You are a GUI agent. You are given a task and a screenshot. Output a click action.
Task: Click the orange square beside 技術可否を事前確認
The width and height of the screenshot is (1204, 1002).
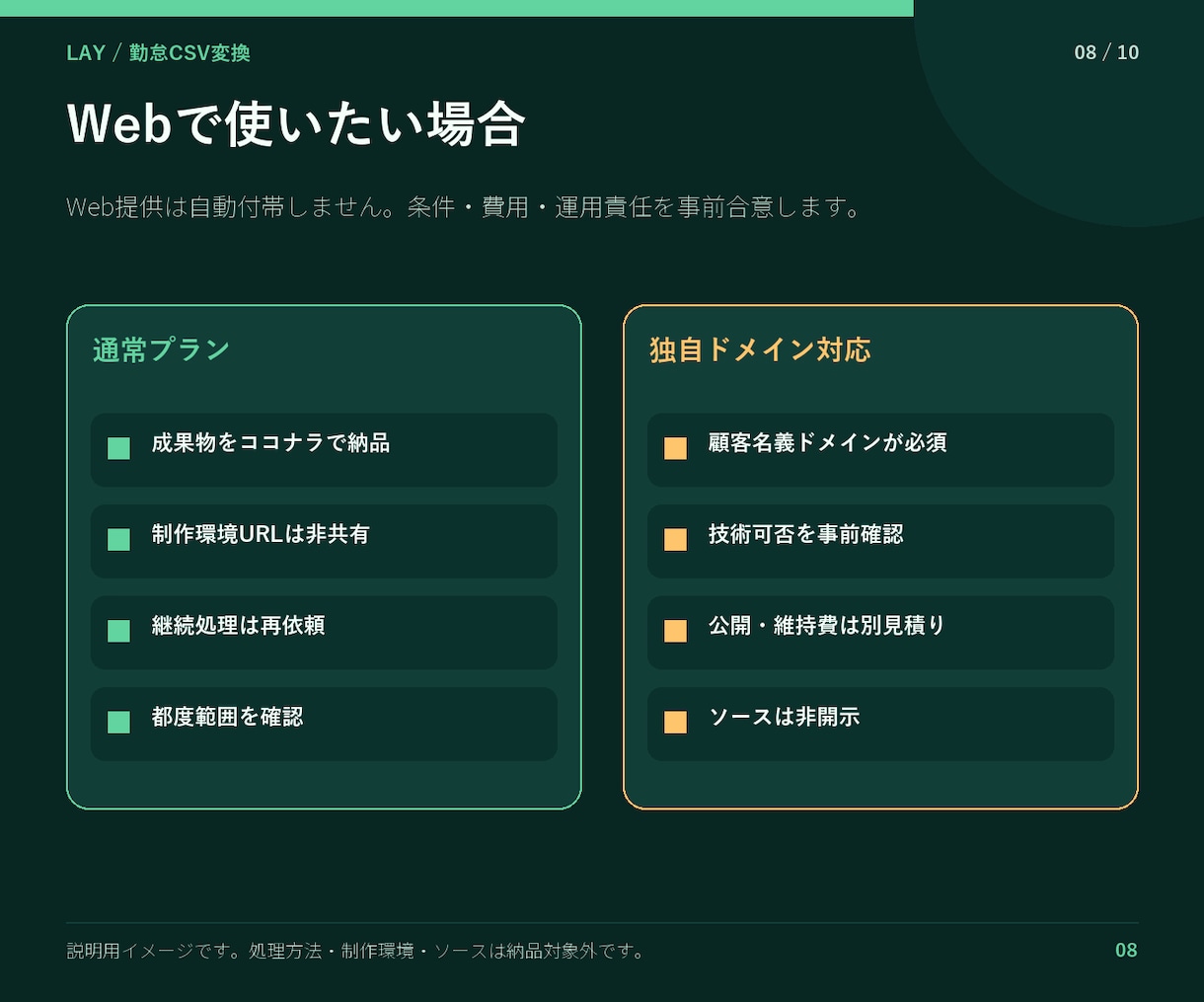click(x=675, y=539)
